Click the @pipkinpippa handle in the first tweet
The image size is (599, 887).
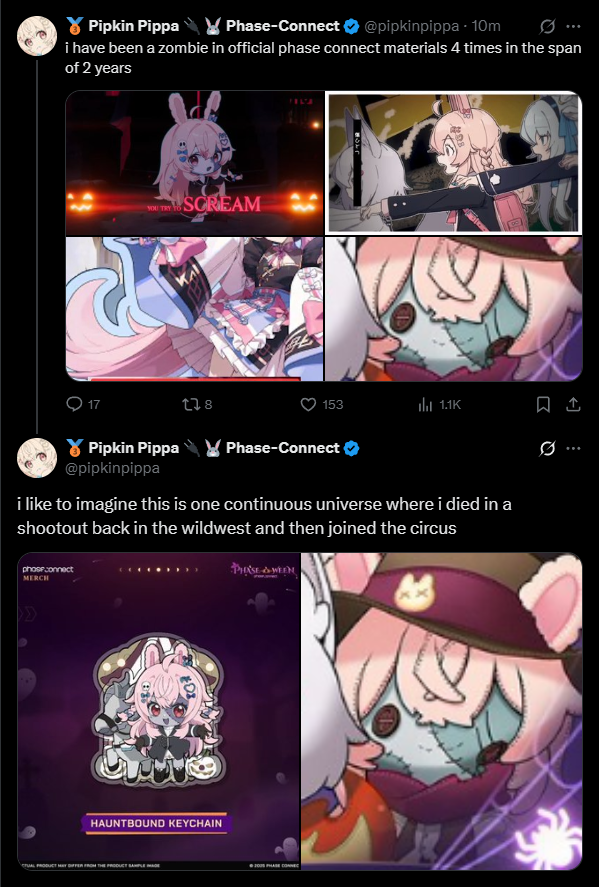coord(411,26)
